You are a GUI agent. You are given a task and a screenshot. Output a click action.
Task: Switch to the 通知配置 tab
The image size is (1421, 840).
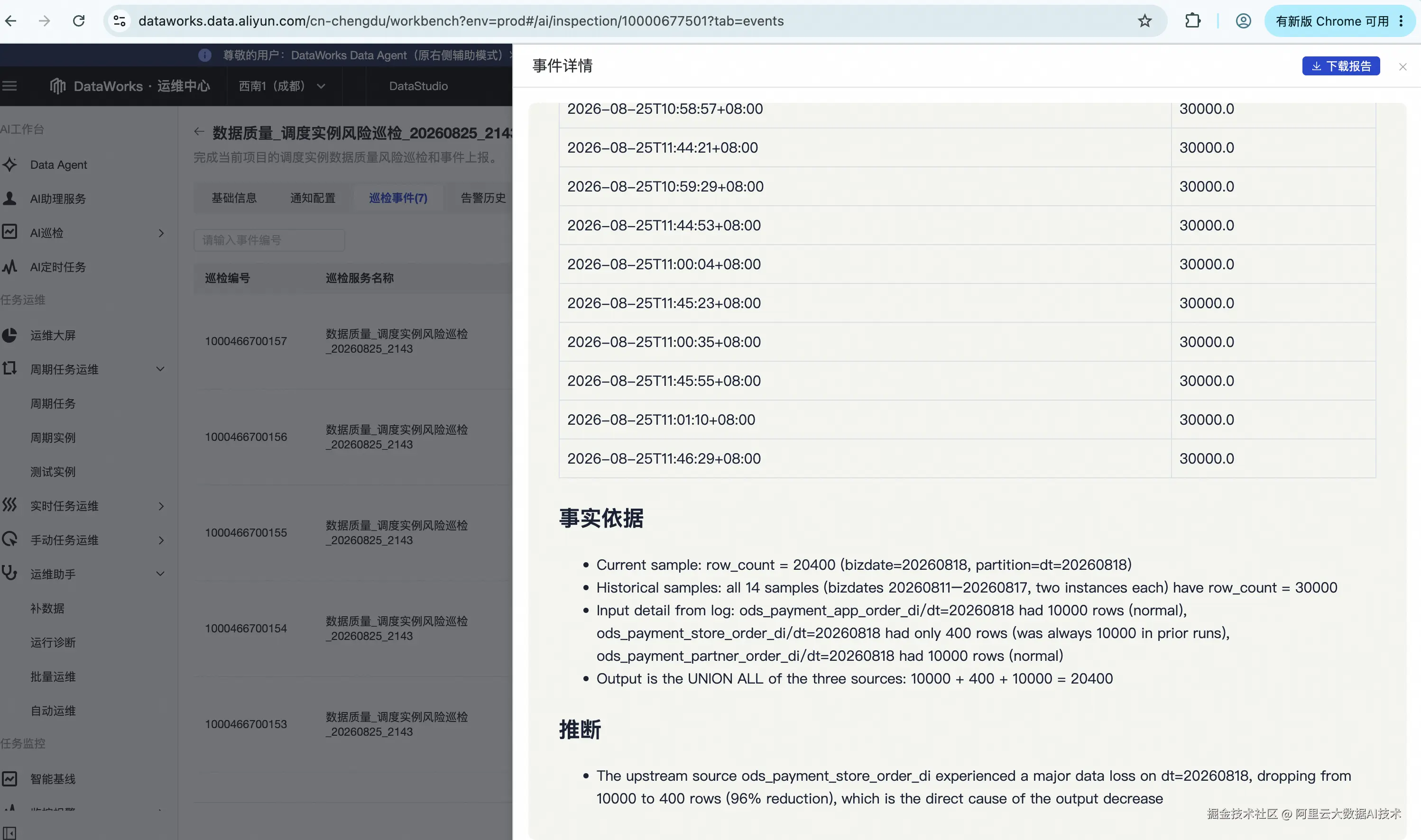tap(313, 198)
